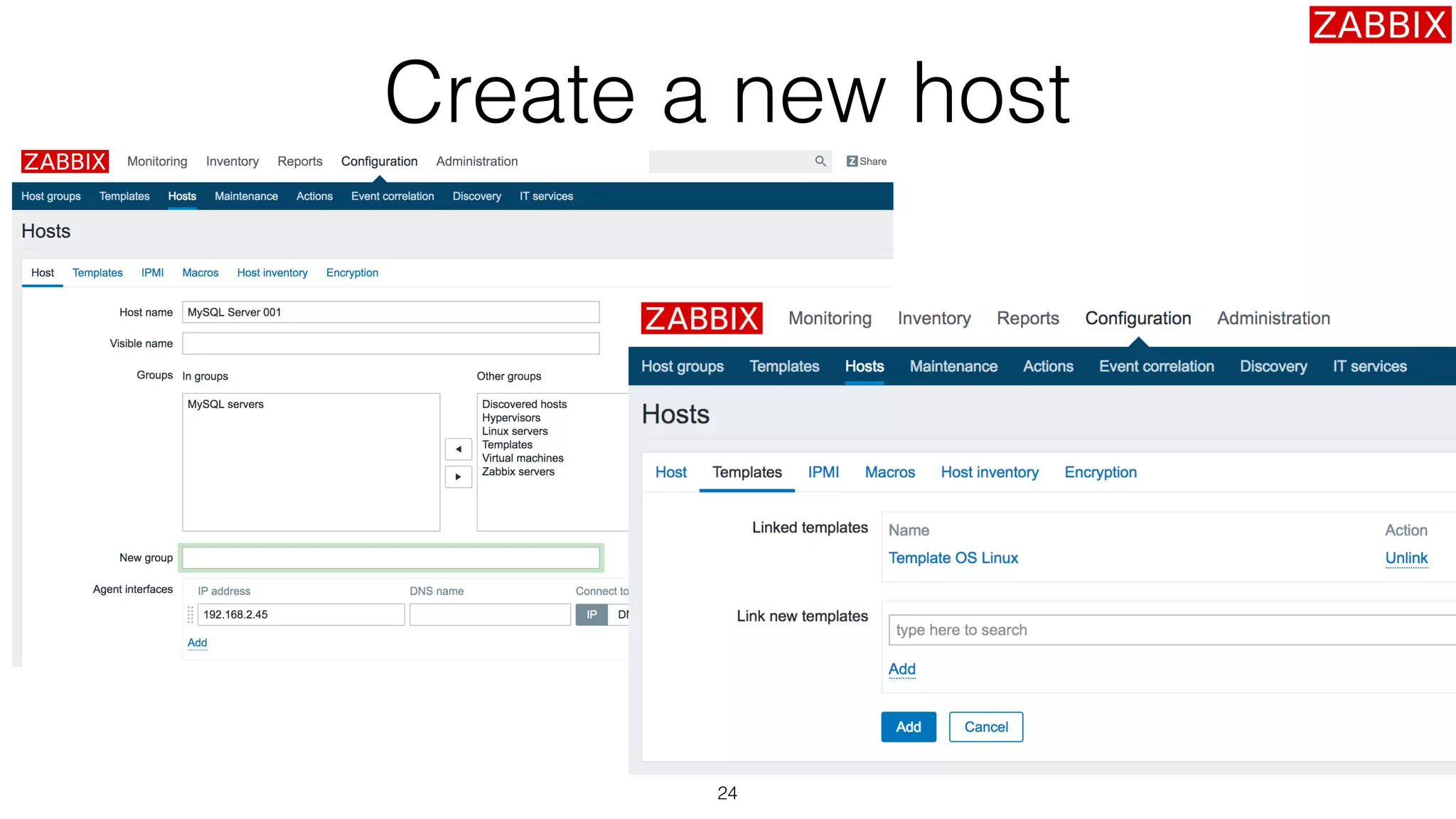Open Reports menu in right window
This screenshot has width=1456, height=819.
(x=1028, y=318)
